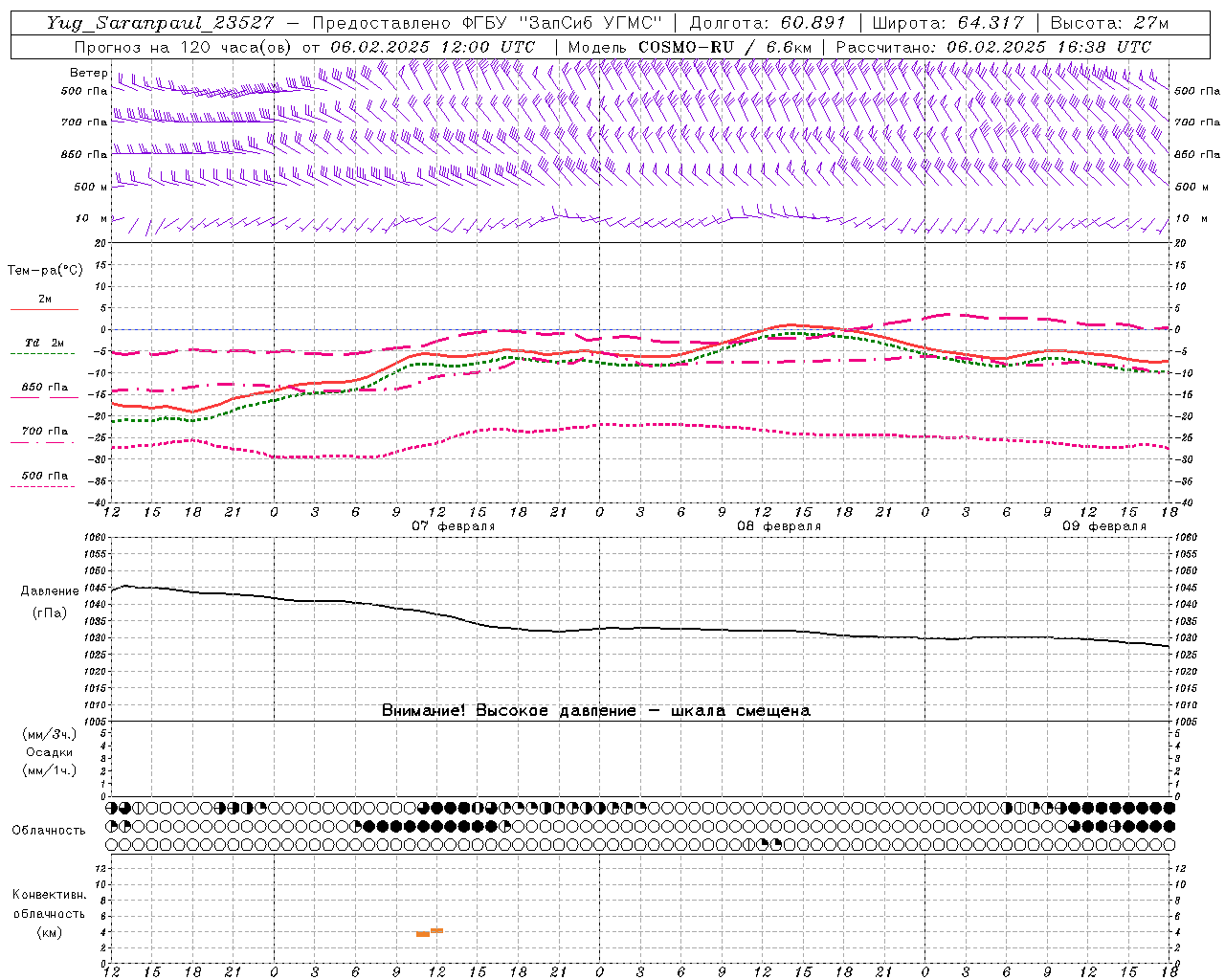Viewport: 1225px width, 980px height.
Task: Click the 07 февраля date label
Action: point(454,526)
